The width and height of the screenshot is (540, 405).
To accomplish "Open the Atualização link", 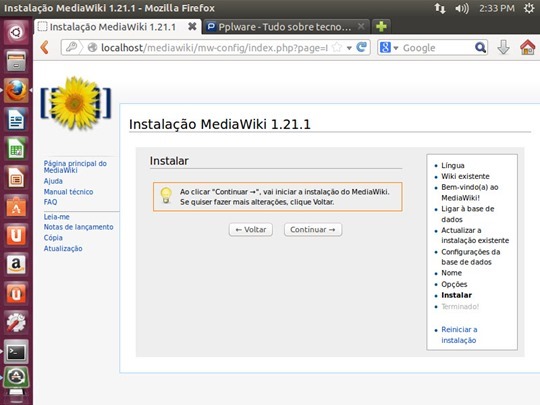I will coord(63,248).
